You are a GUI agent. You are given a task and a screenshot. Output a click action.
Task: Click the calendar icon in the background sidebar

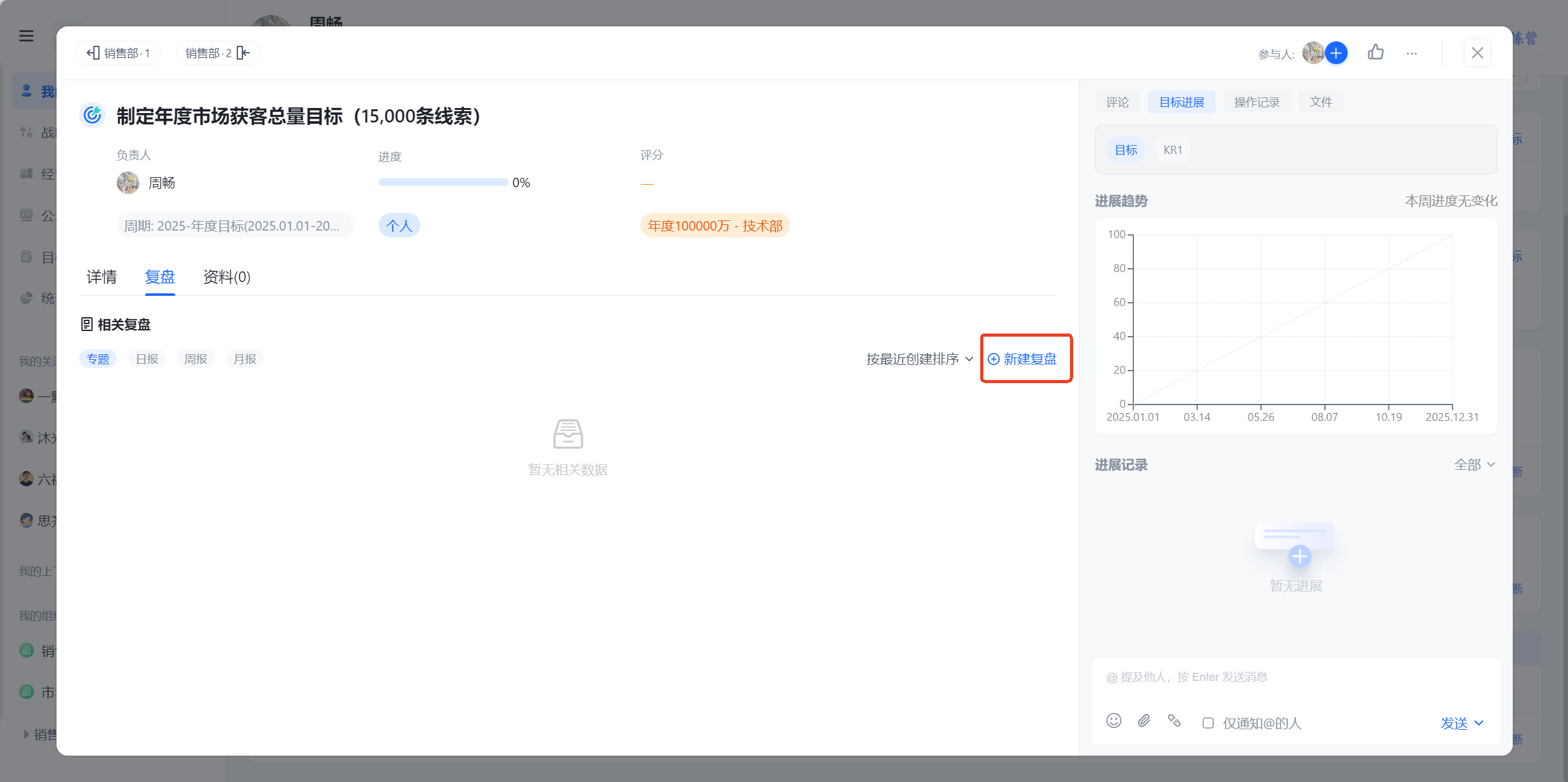click(x=26, y=256)
